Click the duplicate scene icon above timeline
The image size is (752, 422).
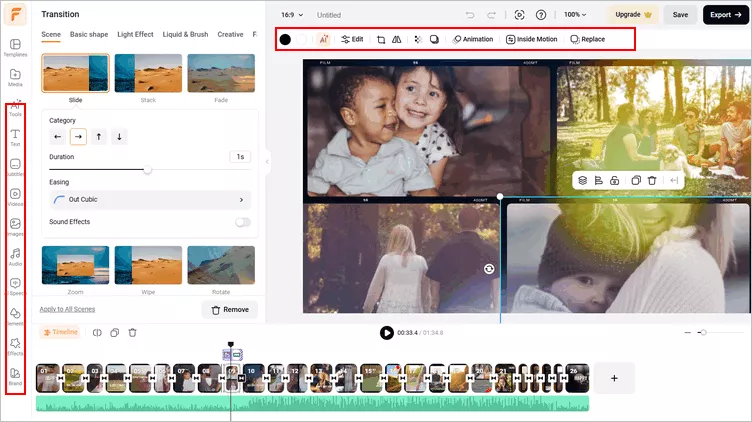[115, 332]
